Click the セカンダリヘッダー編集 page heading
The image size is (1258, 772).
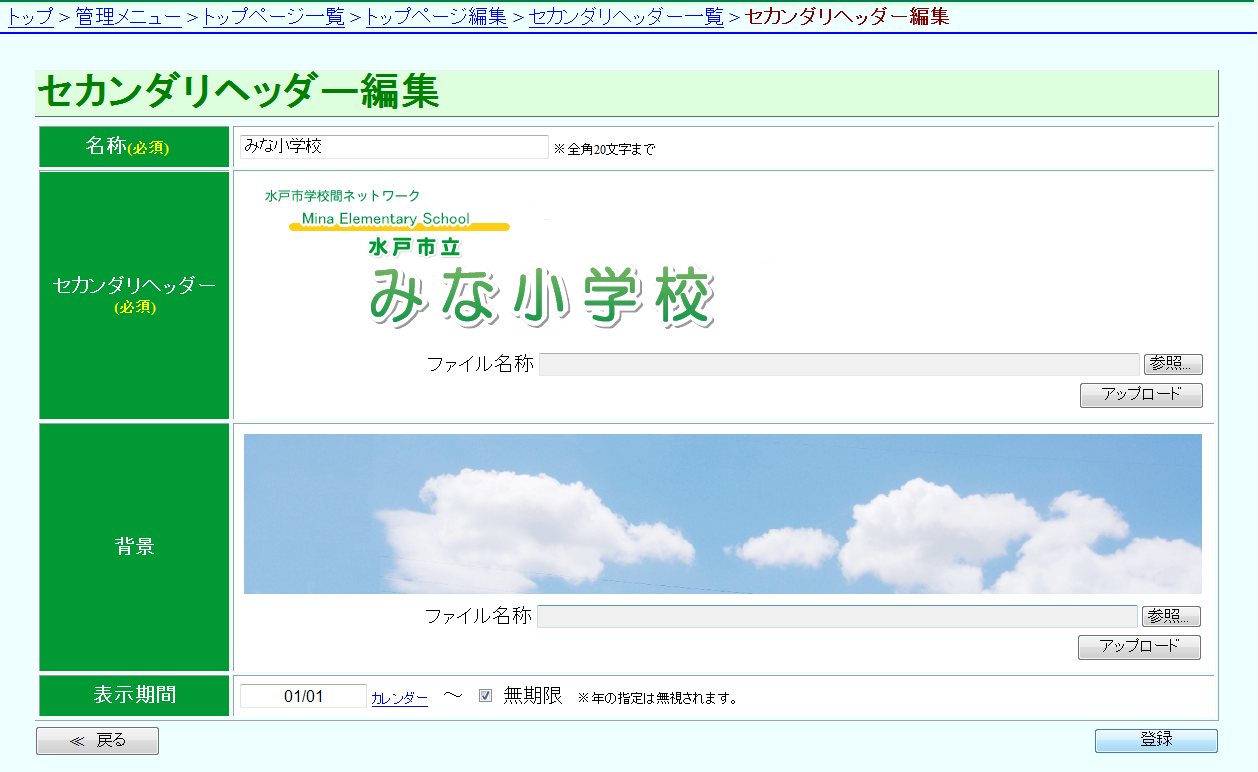pyautogui.click(x=238, y=92)
